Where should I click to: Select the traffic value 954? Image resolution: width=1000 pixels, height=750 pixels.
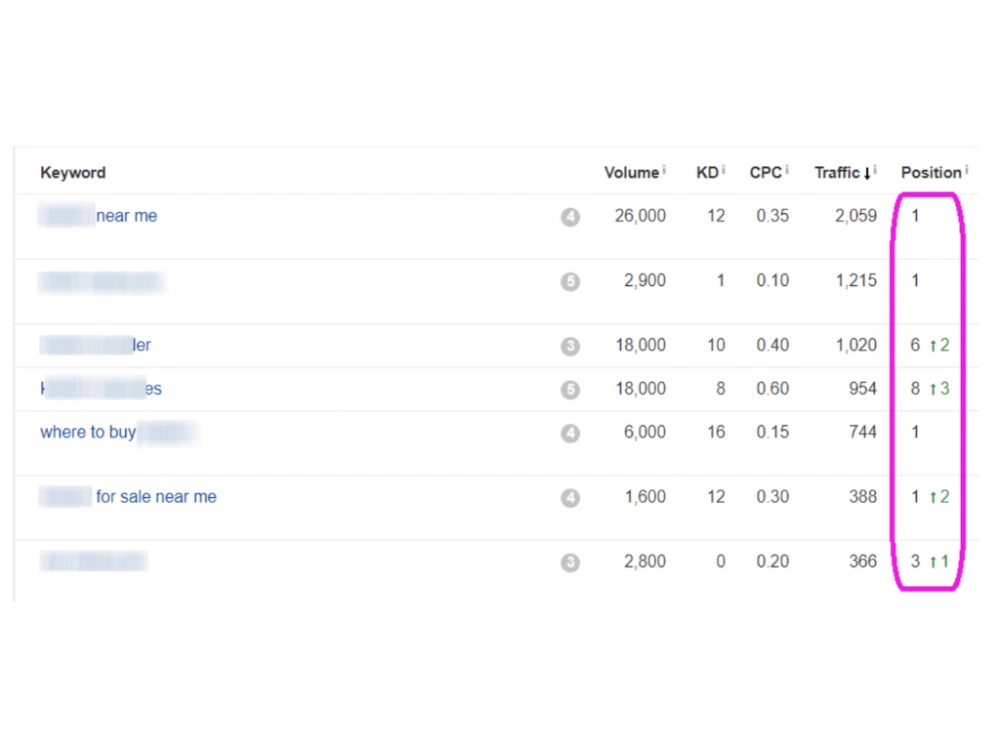click(x=862, y=388)
